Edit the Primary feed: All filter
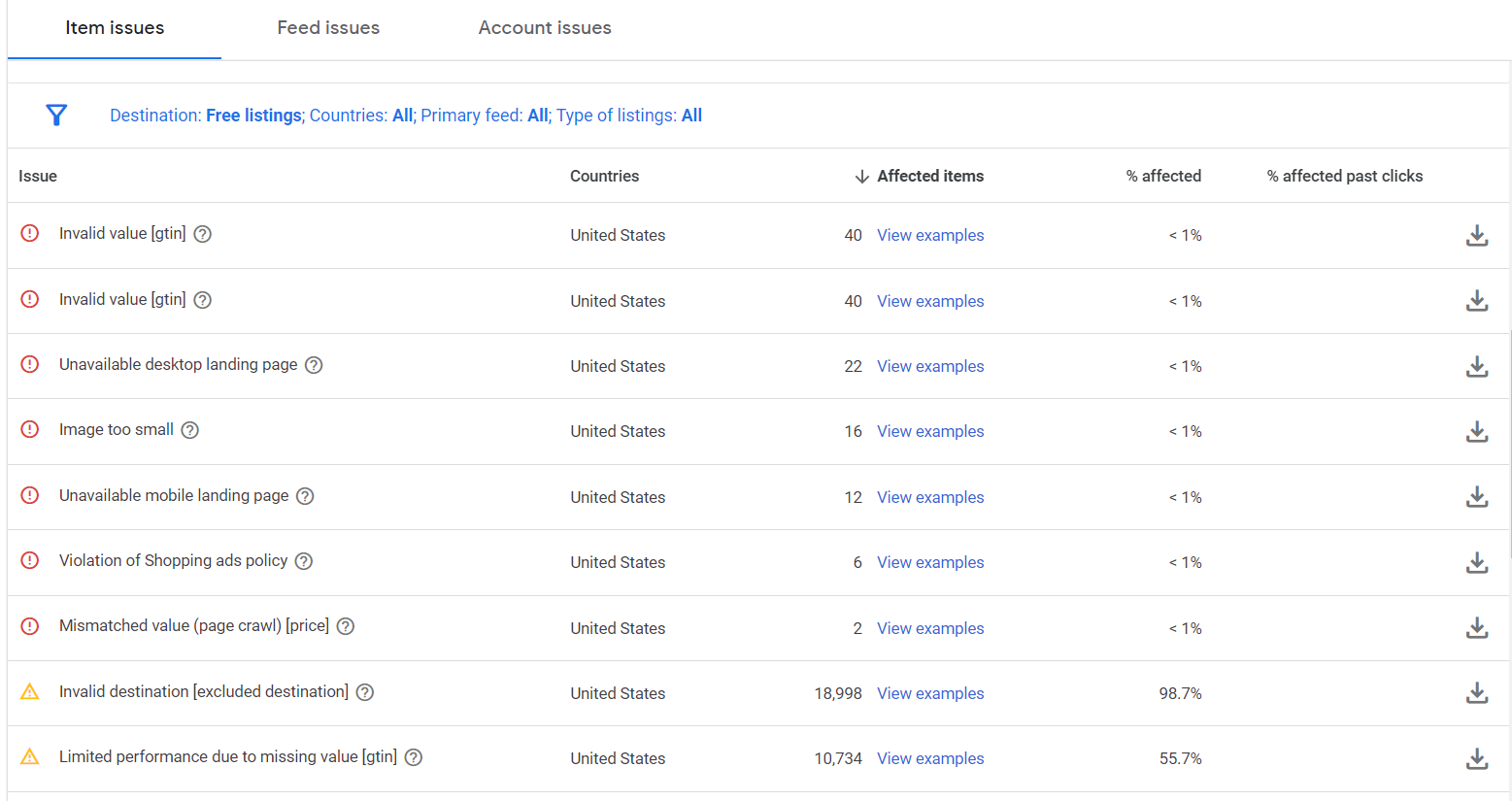Screen dimensions: 1512x801 point(485,116)
